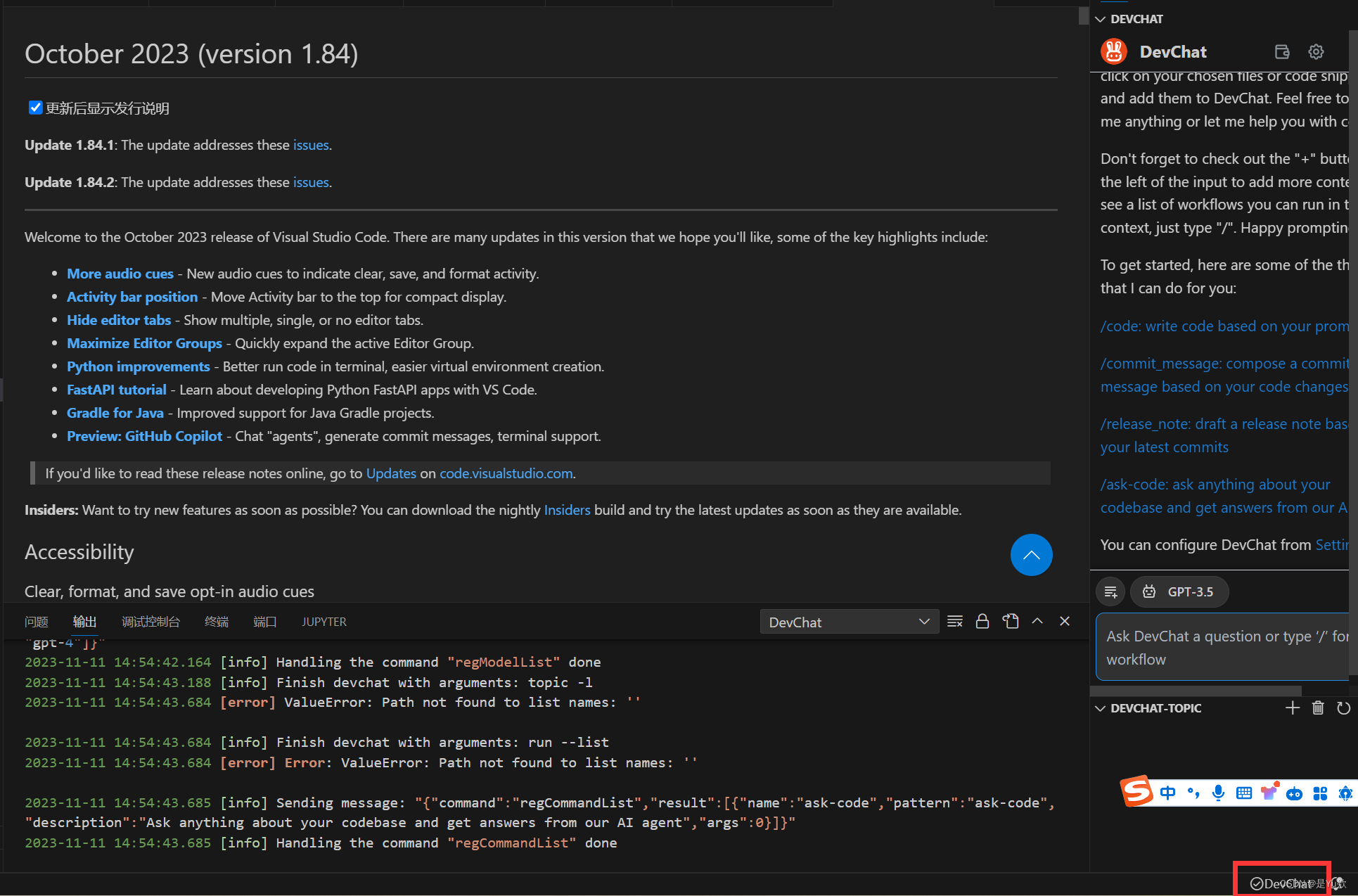Open Preview: GitHub Copilot link
1358x896 pixels.
(x=144, y=436)
